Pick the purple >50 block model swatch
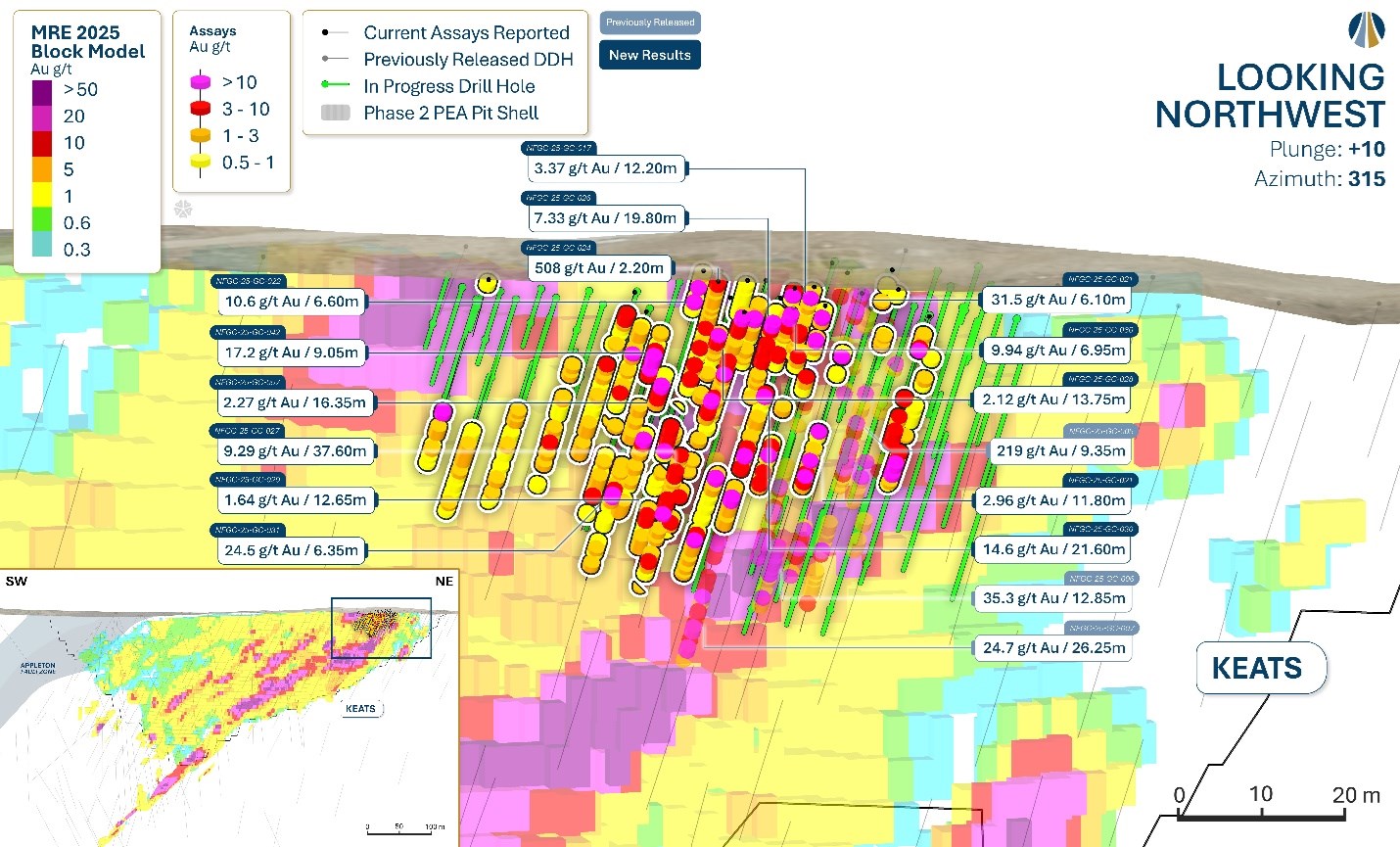1400x847 pixels. pos(42,90)
